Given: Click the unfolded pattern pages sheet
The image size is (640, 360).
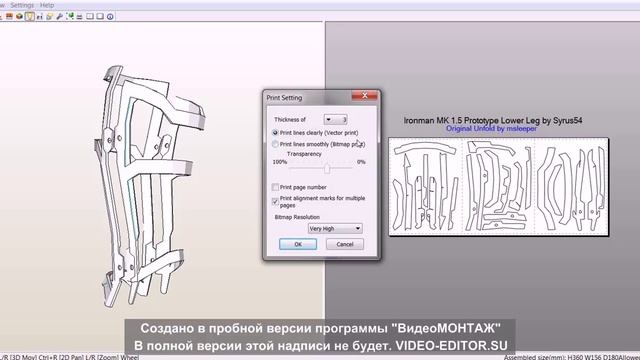Looking at the screenshot, I should pyautogui.click(x=498, y=187).
